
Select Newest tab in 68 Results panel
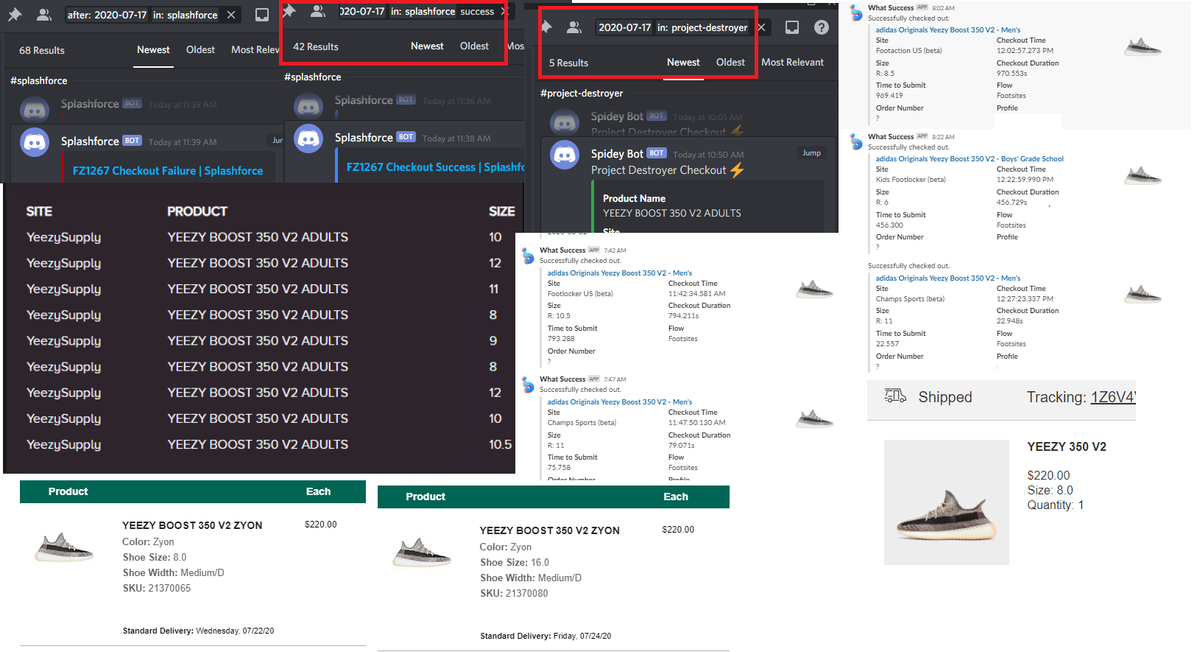tap(153, 49)
